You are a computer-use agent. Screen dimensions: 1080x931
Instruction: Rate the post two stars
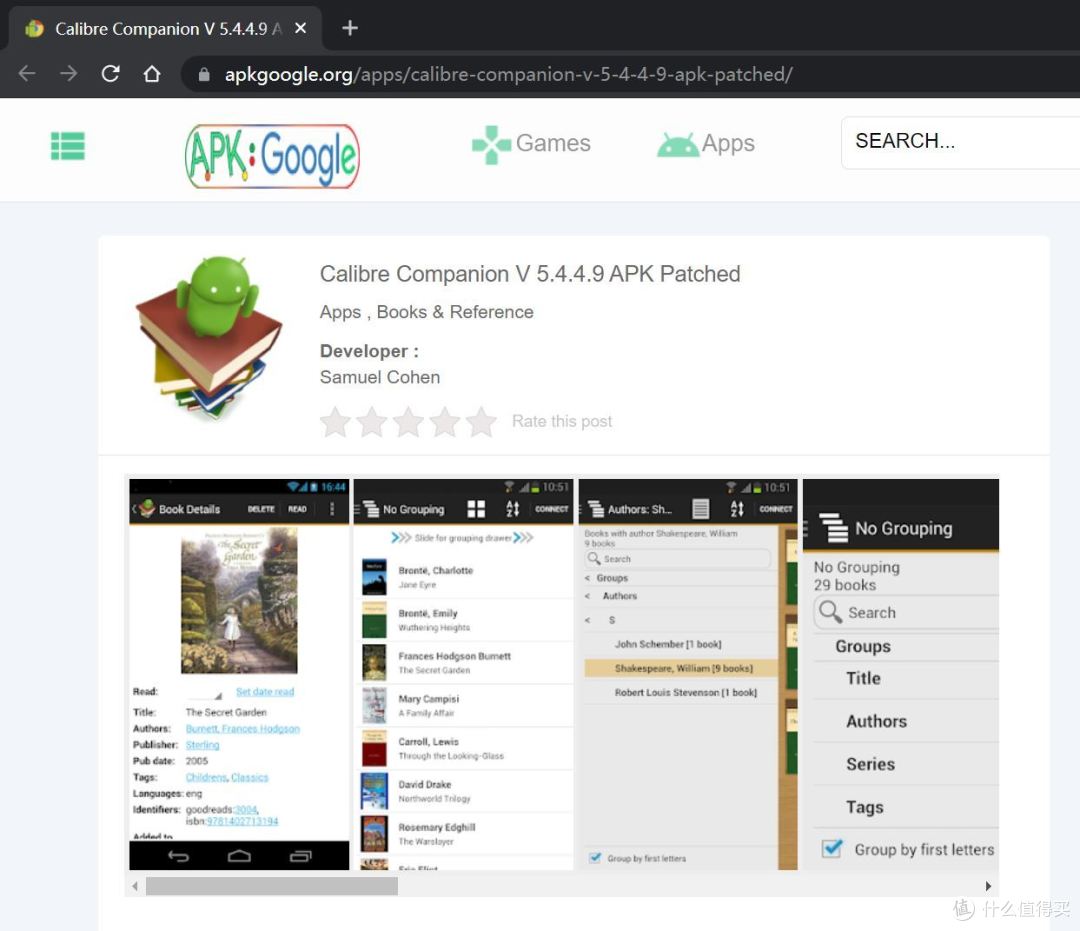pos(372,421)
